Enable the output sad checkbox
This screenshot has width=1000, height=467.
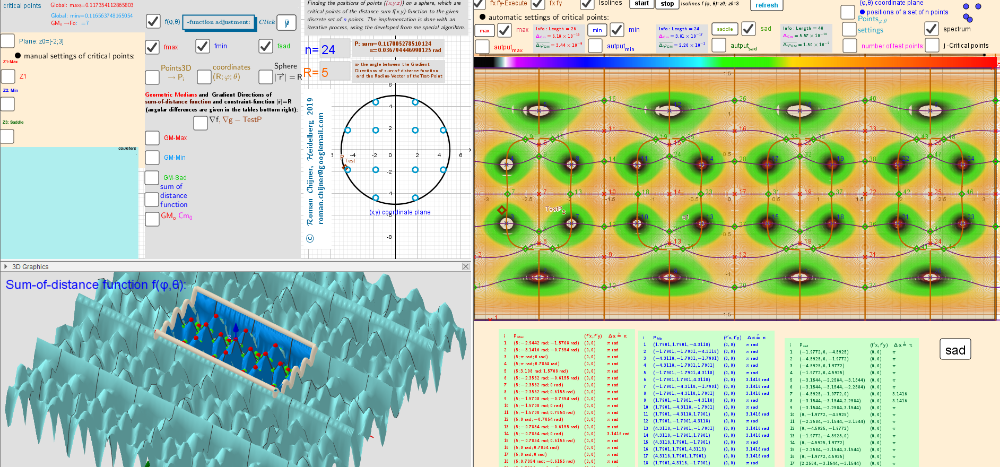[x=719, y=45]
